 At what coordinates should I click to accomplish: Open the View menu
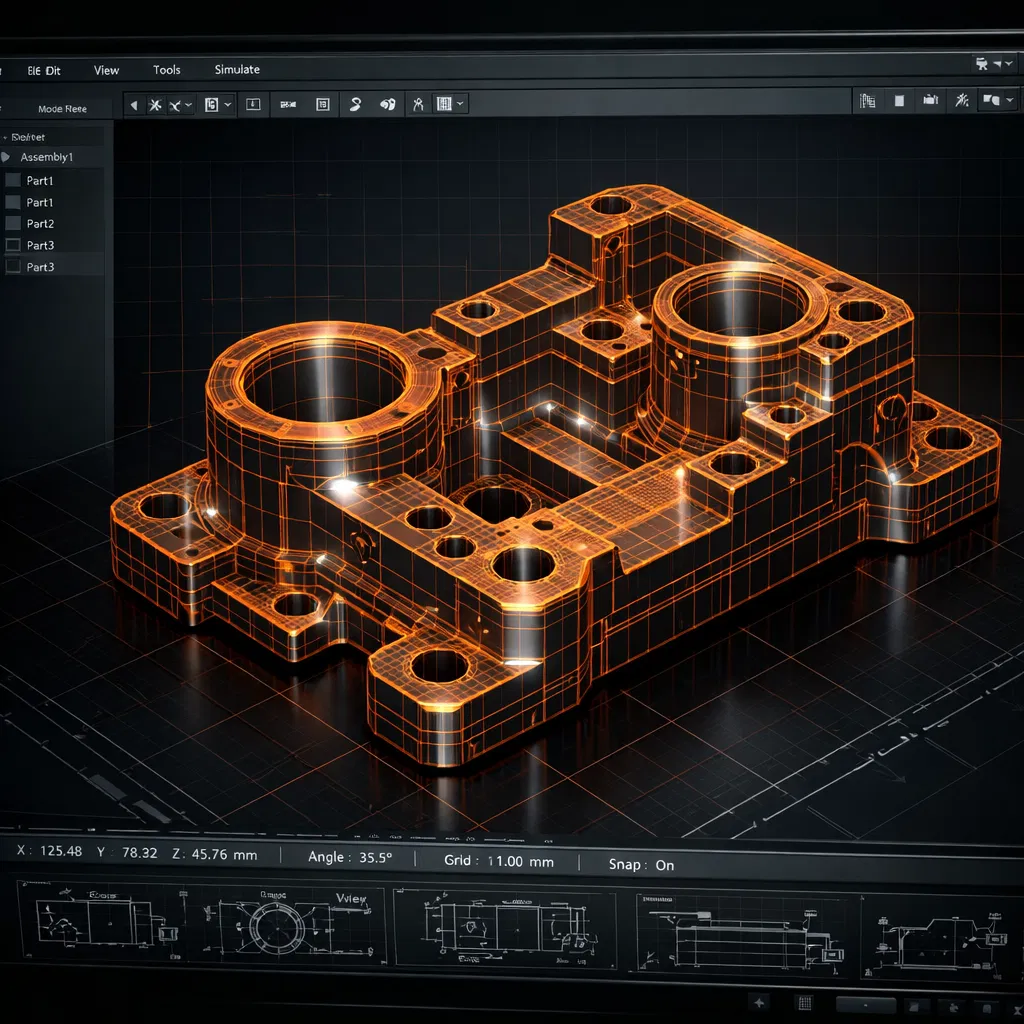pos(105,70)
